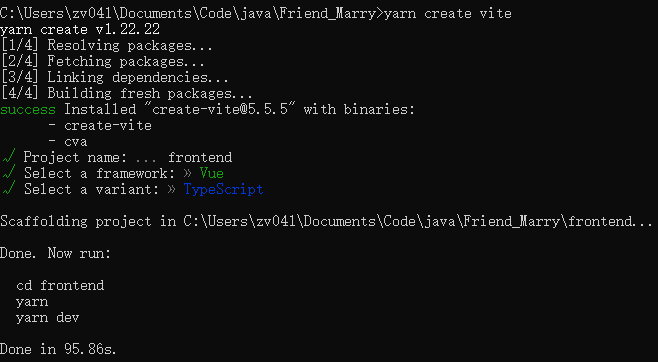Click the check mark beside 'Select a framework'
The image size is (658, 362).
[9, 173]
